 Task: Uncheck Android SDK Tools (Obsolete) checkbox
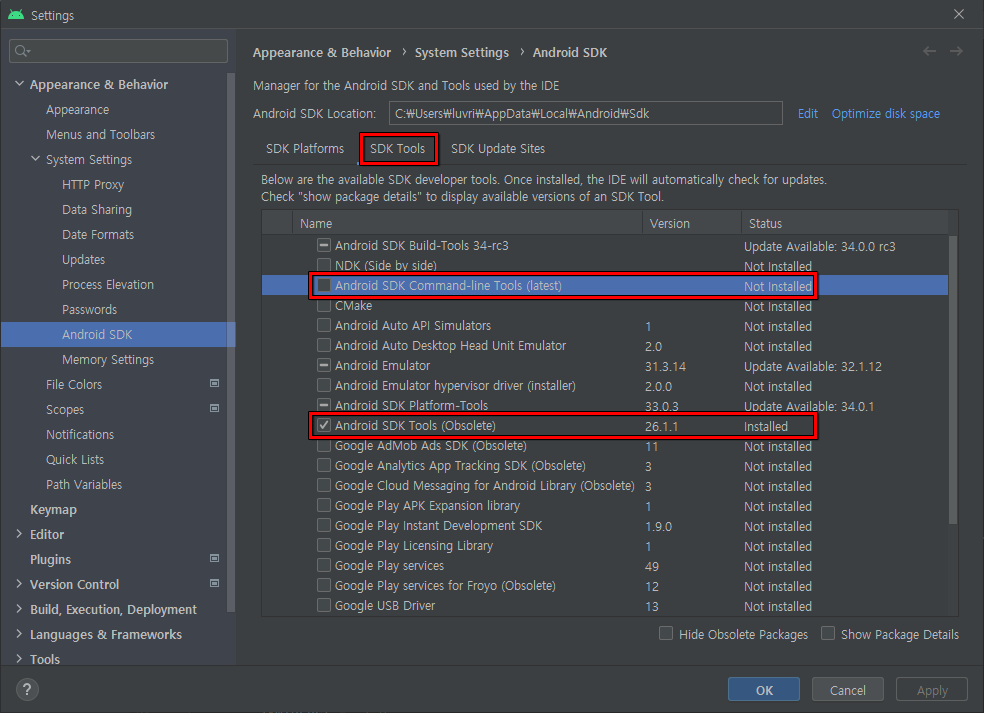(x=324, y=426)
